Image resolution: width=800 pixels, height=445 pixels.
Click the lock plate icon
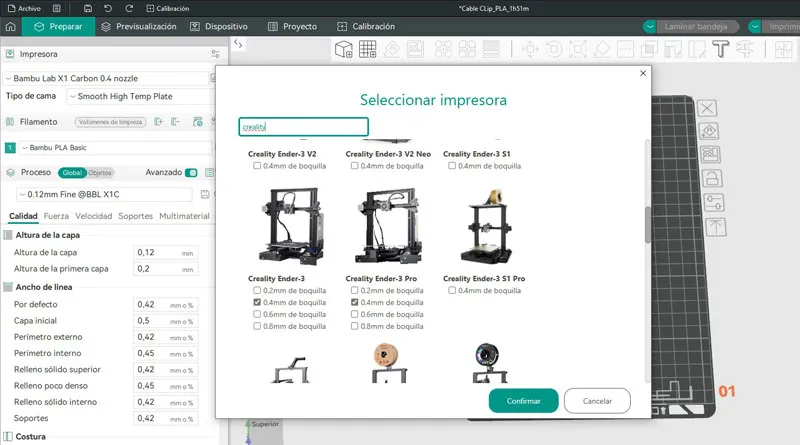[712, 178]
